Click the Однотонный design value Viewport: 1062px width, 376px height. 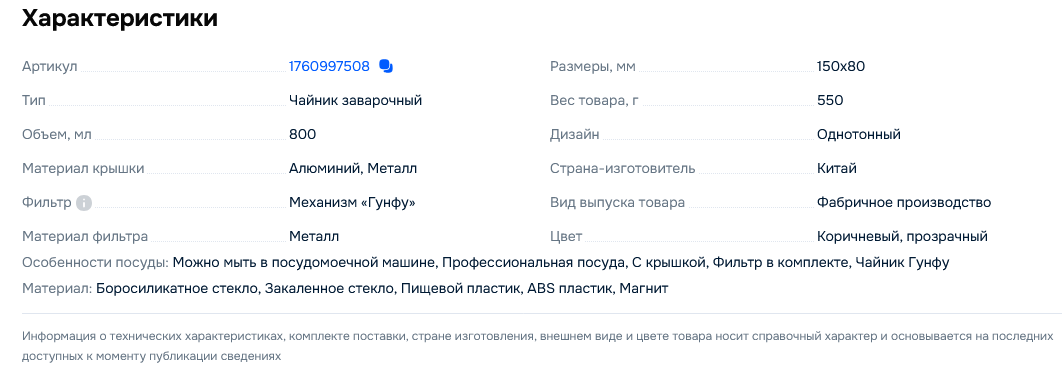859,134
